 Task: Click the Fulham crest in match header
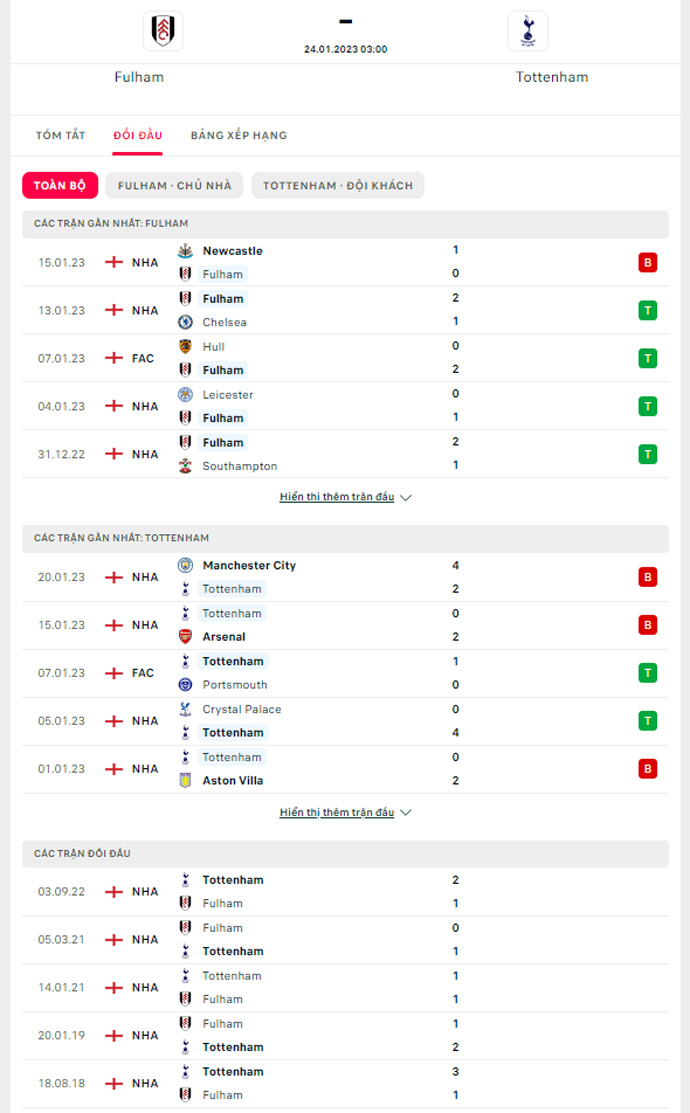click(162, 31)
